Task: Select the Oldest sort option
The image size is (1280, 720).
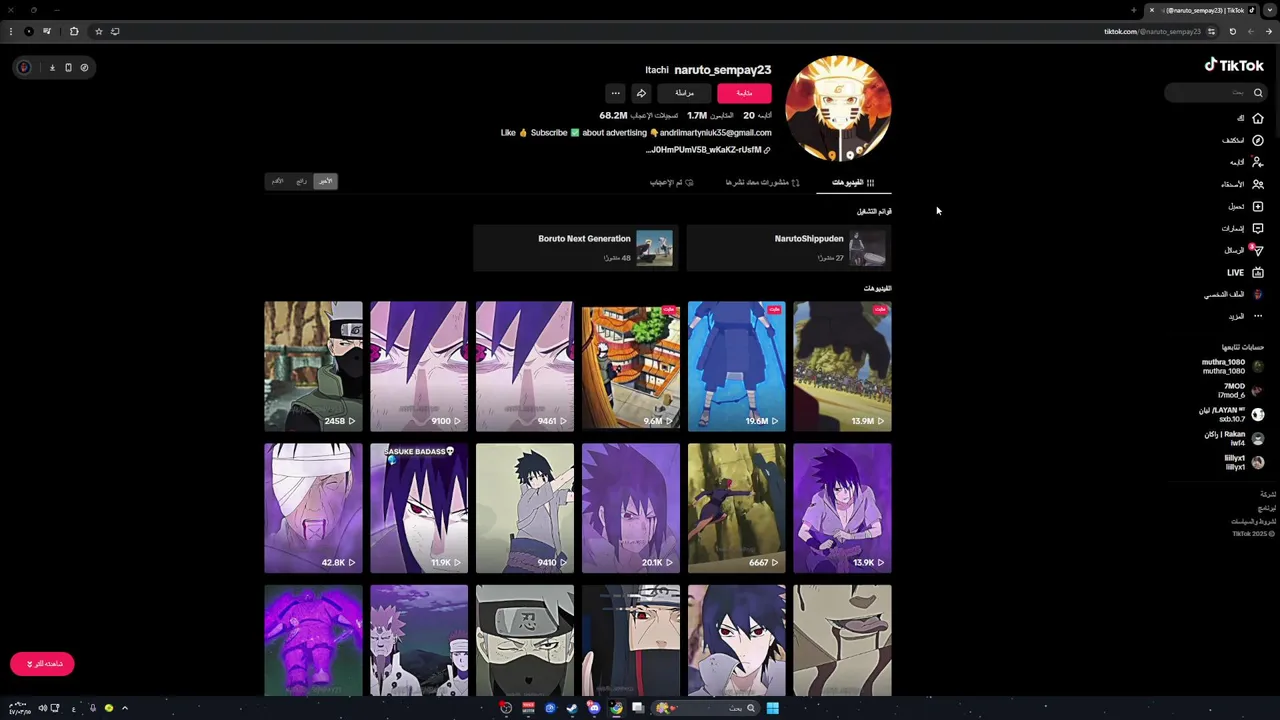Action: (x=278, y=181)
